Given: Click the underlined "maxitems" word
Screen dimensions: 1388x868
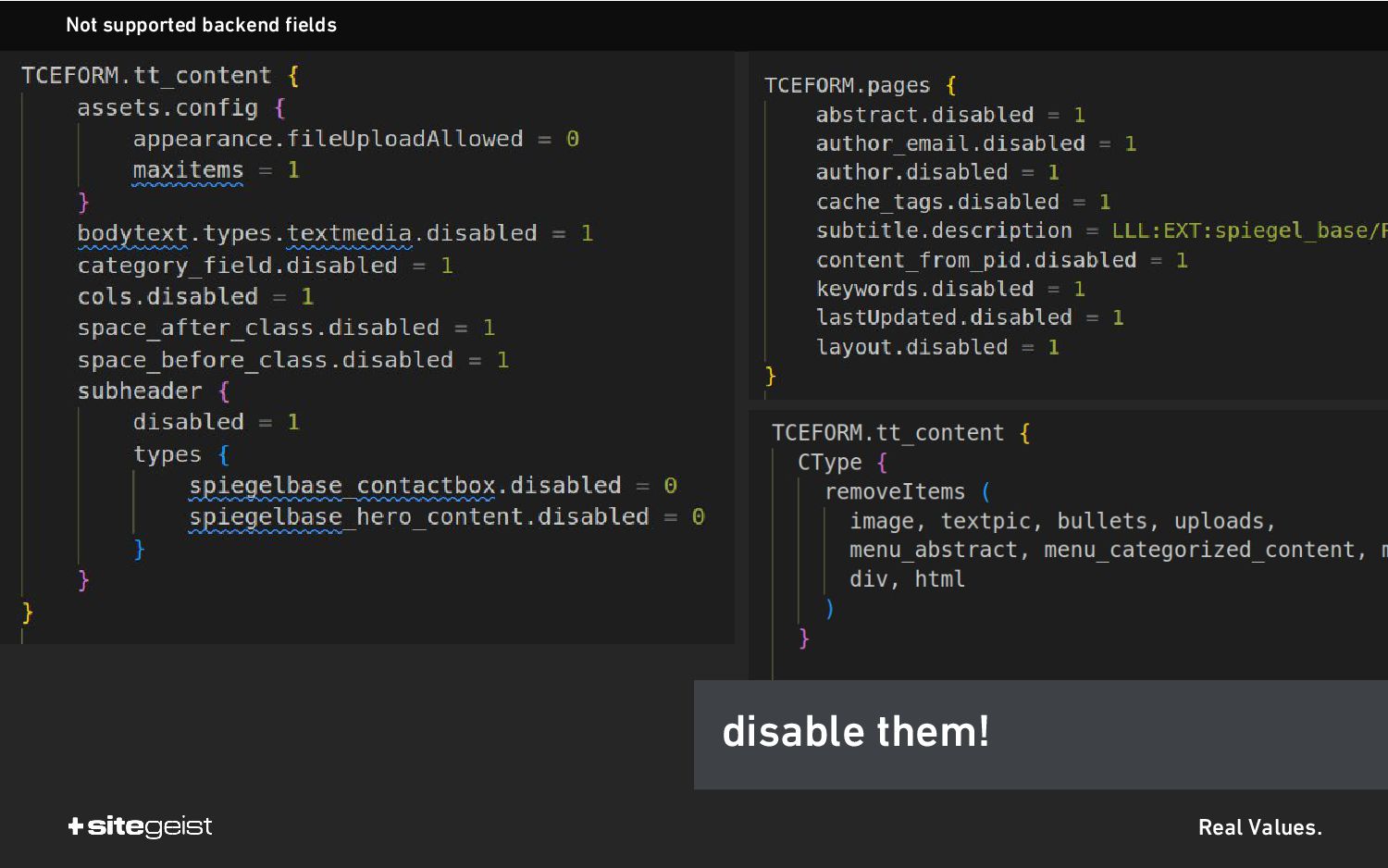Looking at the screenshot, I should coord(188,170).
